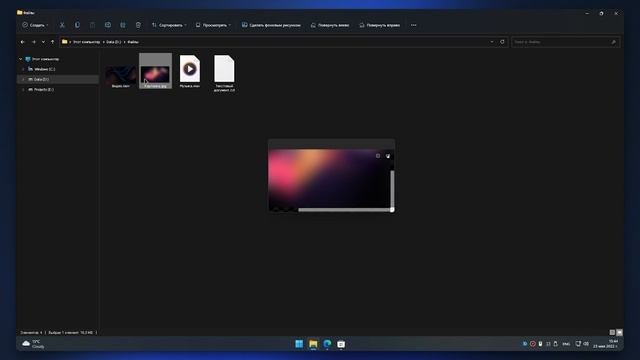Expand the Windows (C:) tree node
This screenshot has width=640, height=360.
pos(23,69)
